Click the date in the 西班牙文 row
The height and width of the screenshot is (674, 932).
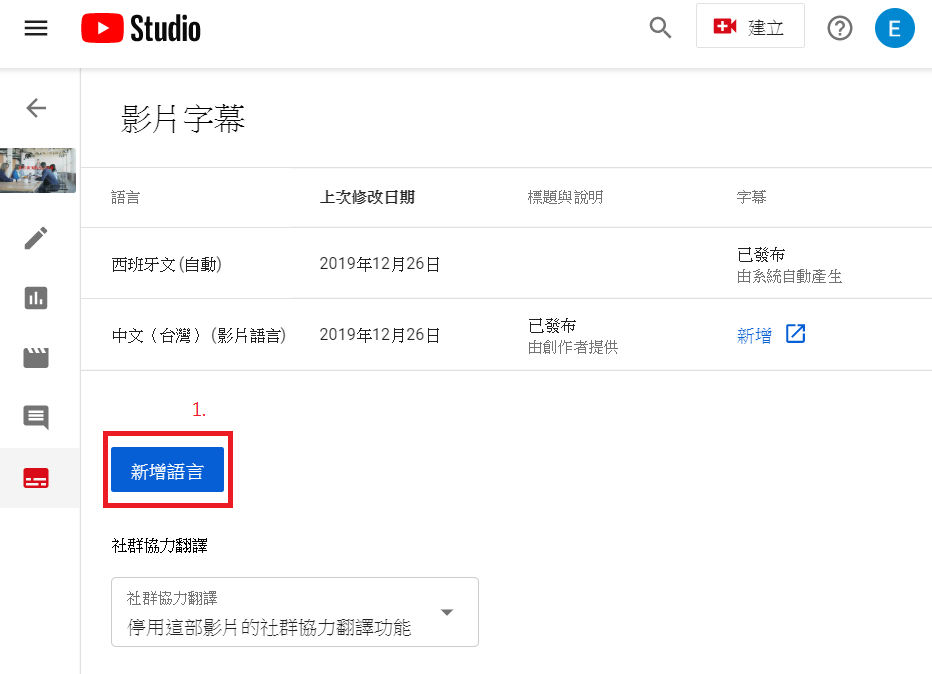380,263
